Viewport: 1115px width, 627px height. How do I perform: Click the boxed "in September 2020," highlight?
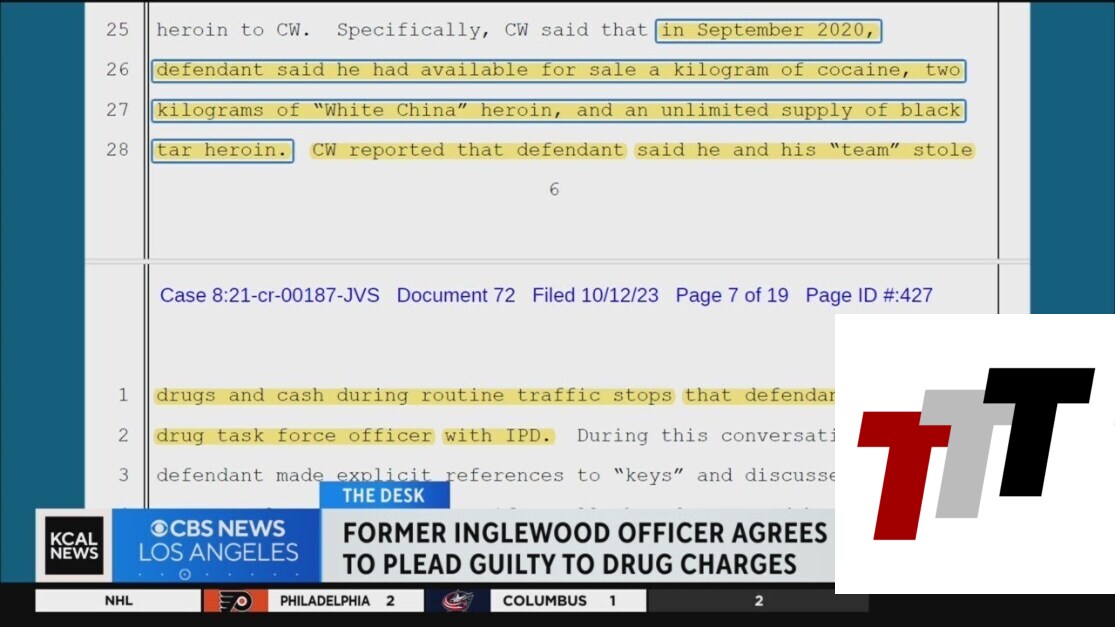pos(769,31)
